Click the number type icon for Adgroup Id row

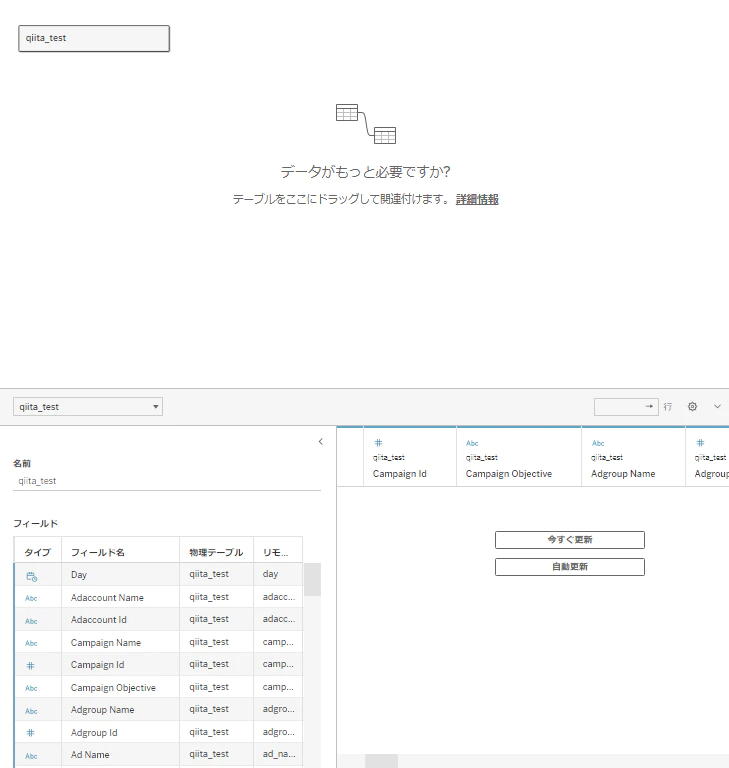[x=31, y=733]
